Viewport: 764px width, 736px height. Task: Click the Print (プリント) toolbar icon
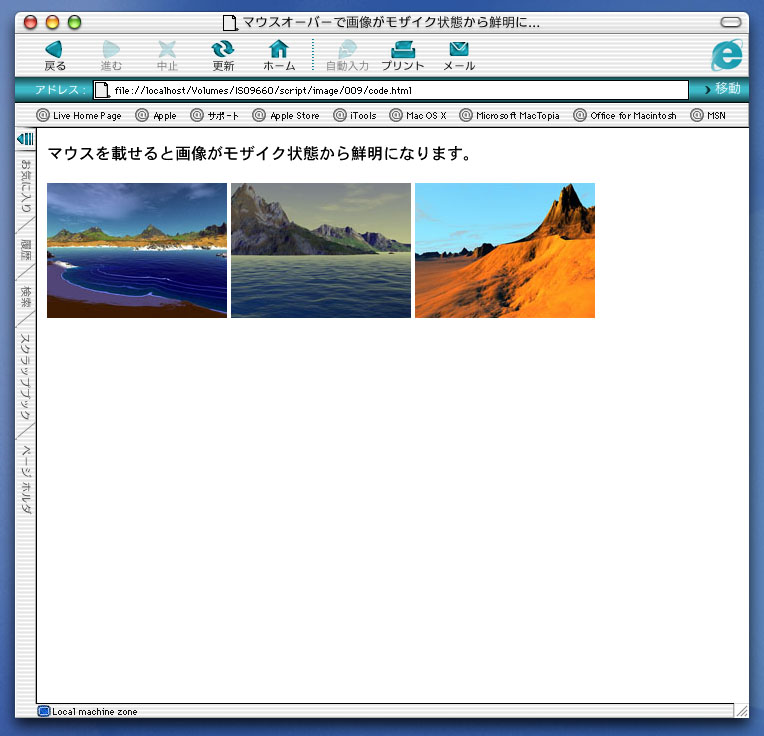click(x=402, y=50)
